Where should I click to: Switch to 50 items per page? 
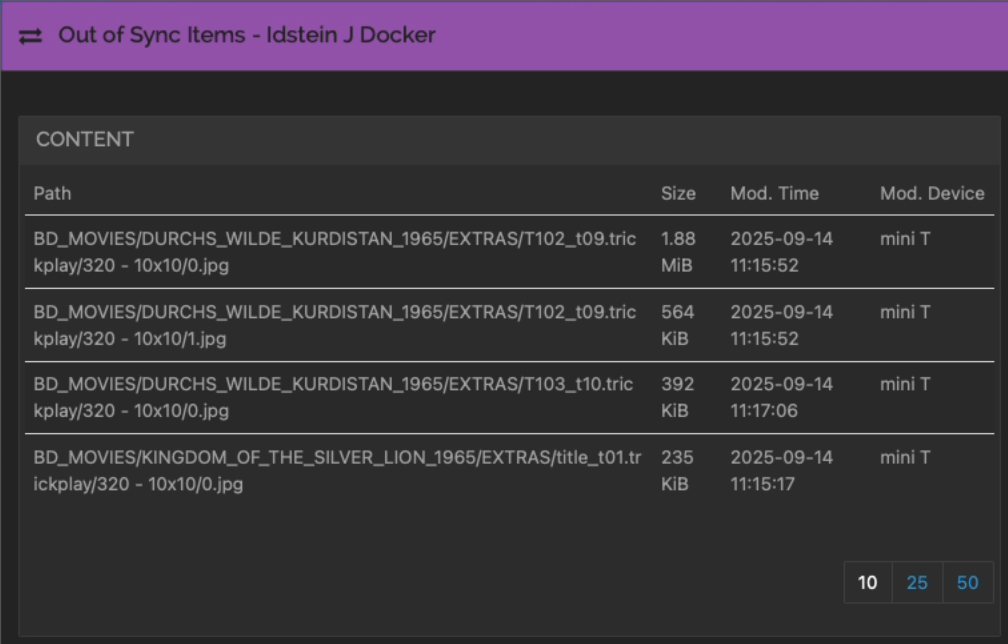pyautogui.click(x=967, y=583)
